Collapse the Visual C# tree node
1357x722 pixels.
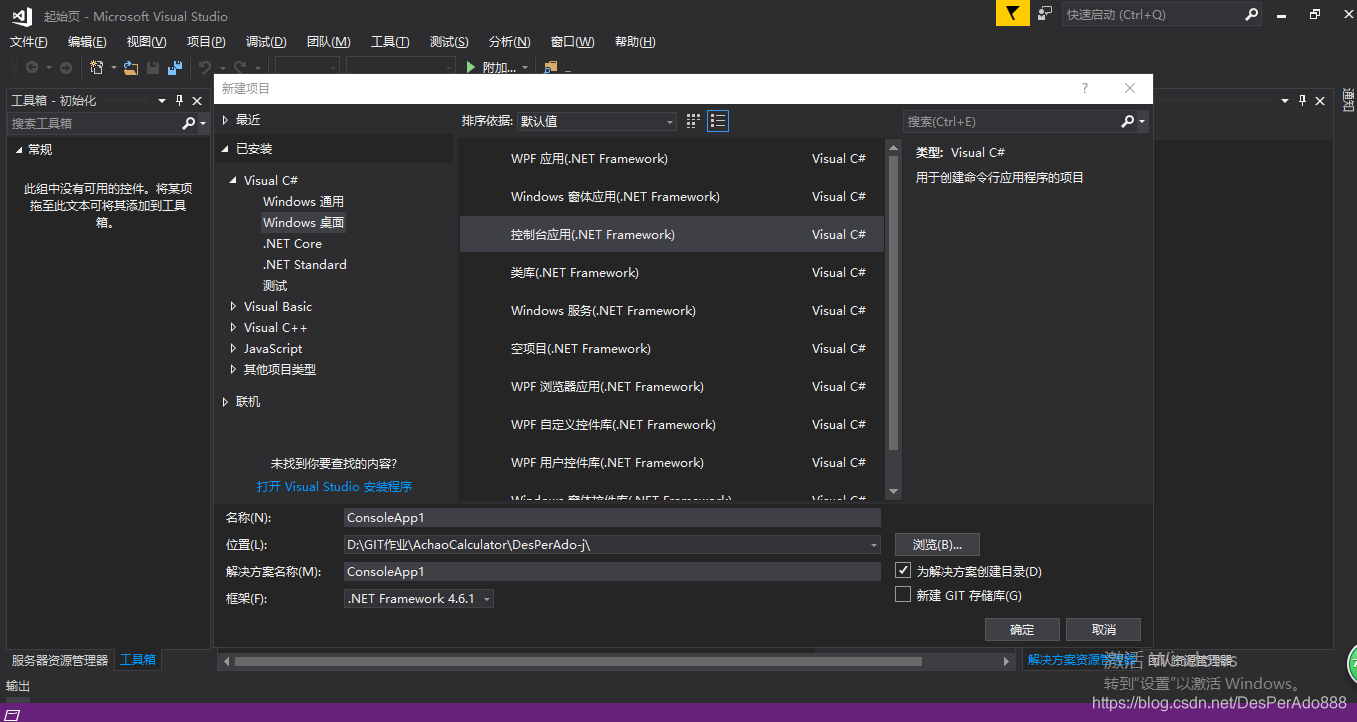point(233,181)
